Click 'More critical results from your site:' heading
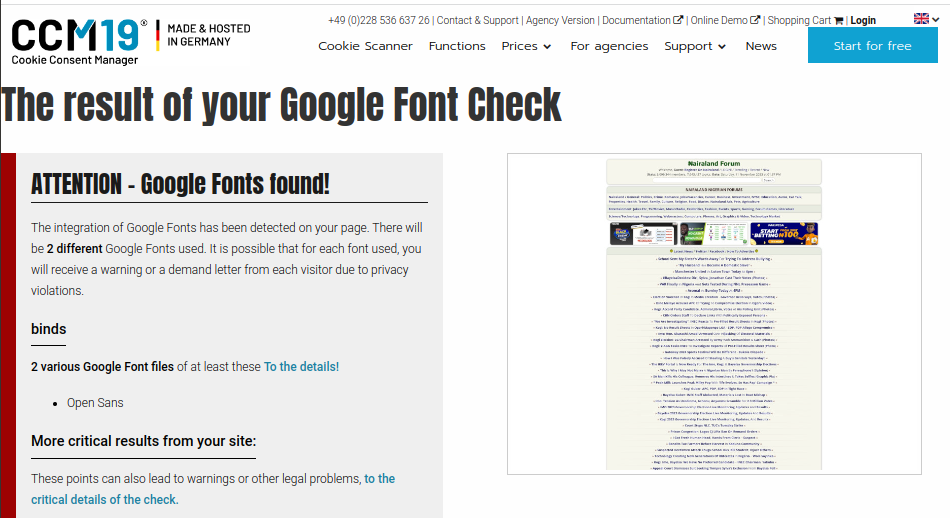The height and width of the screenshot is (518, 950). [x=144, y=441]
